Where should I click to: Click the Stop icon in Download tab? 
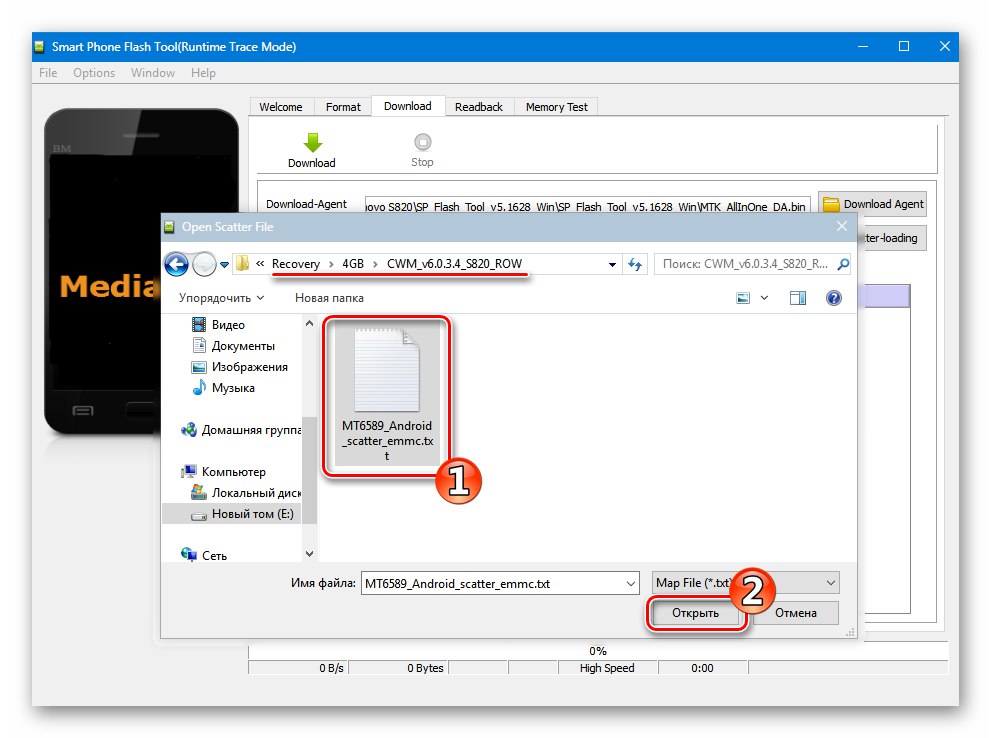[421, 142]
